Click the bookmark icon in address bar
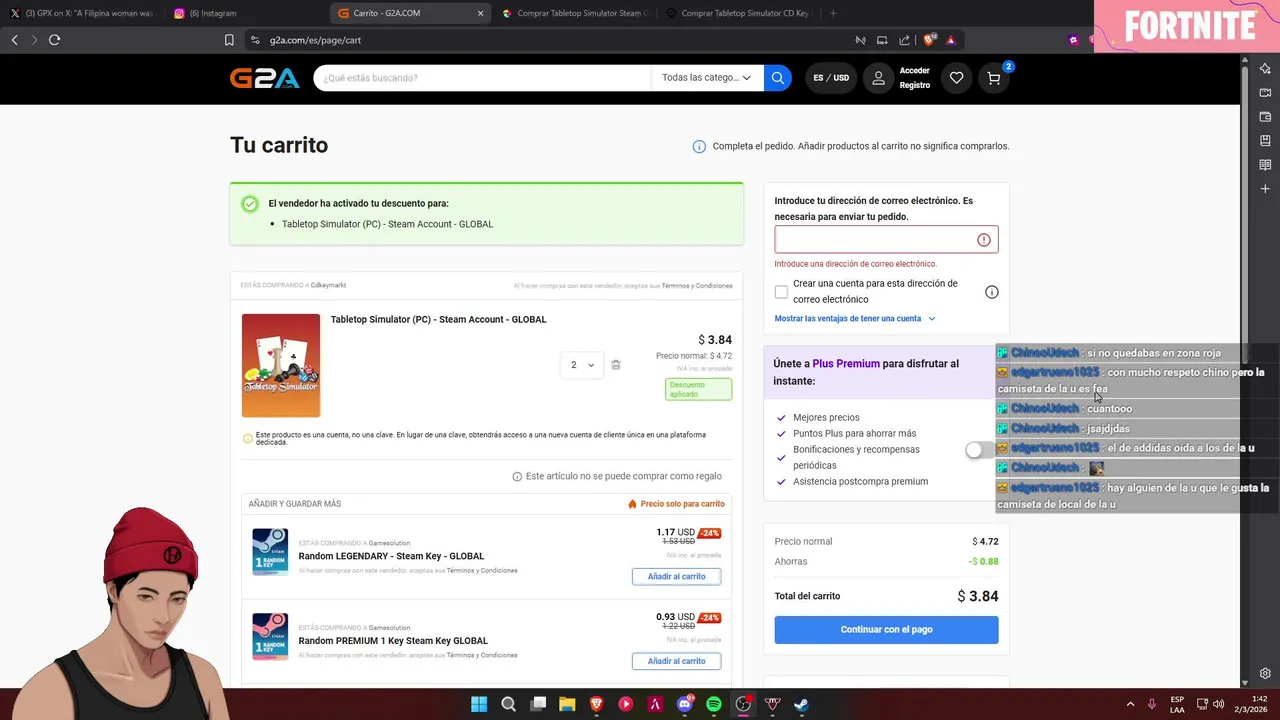The width and height of the screenshot is (1280, 720). (x=229, y=40)
